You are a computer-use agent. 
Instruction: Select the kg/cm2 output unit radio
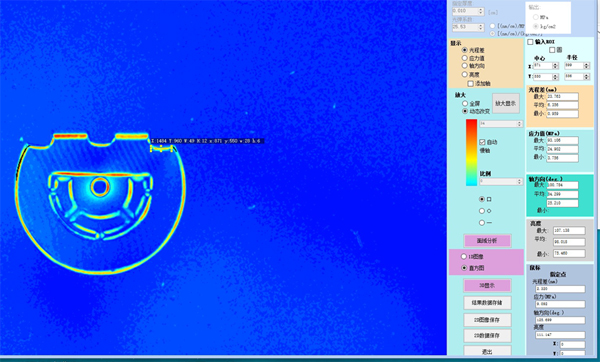click(536, 26)
